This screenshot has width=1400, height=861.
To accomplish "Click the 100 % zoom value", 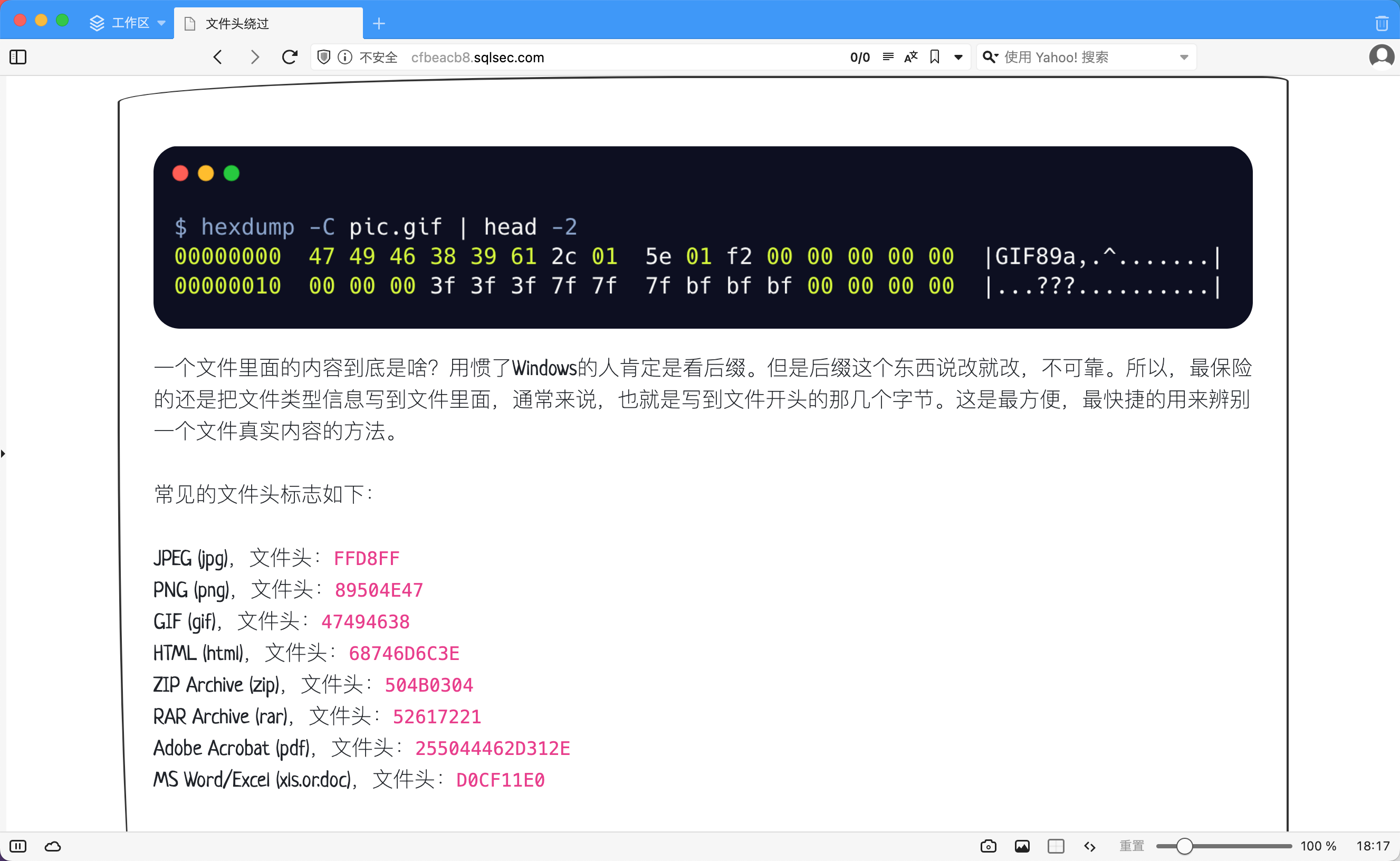I will (1318, 846).
